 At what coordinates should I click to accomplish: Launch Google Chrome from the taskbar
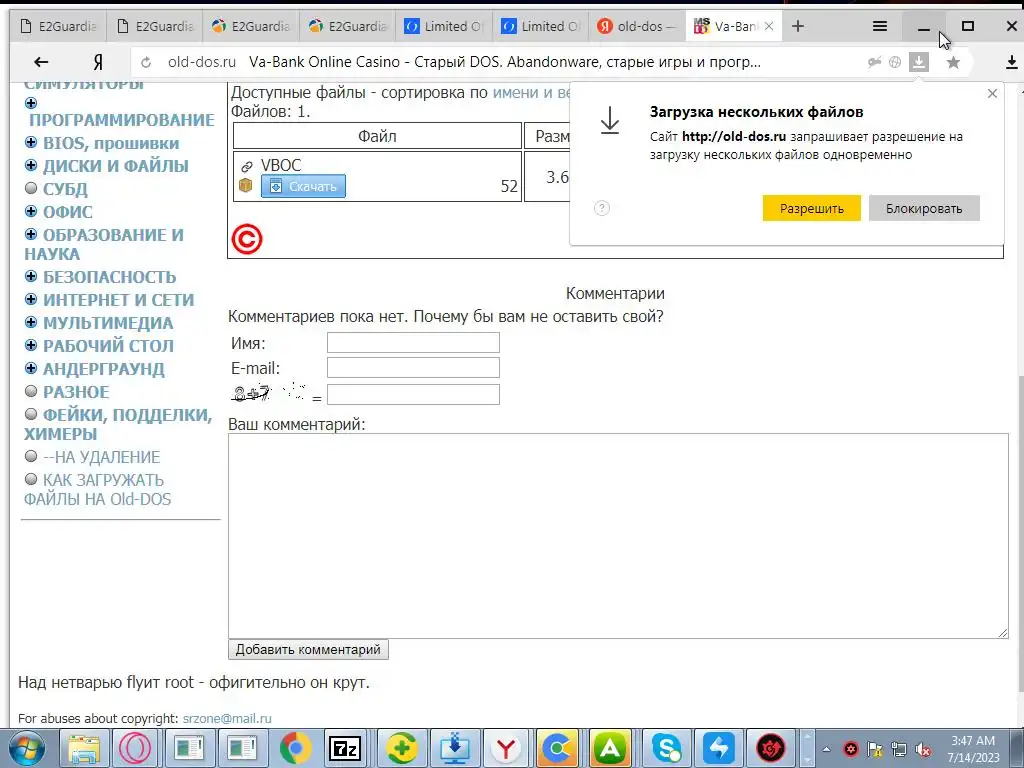point(295,748)
